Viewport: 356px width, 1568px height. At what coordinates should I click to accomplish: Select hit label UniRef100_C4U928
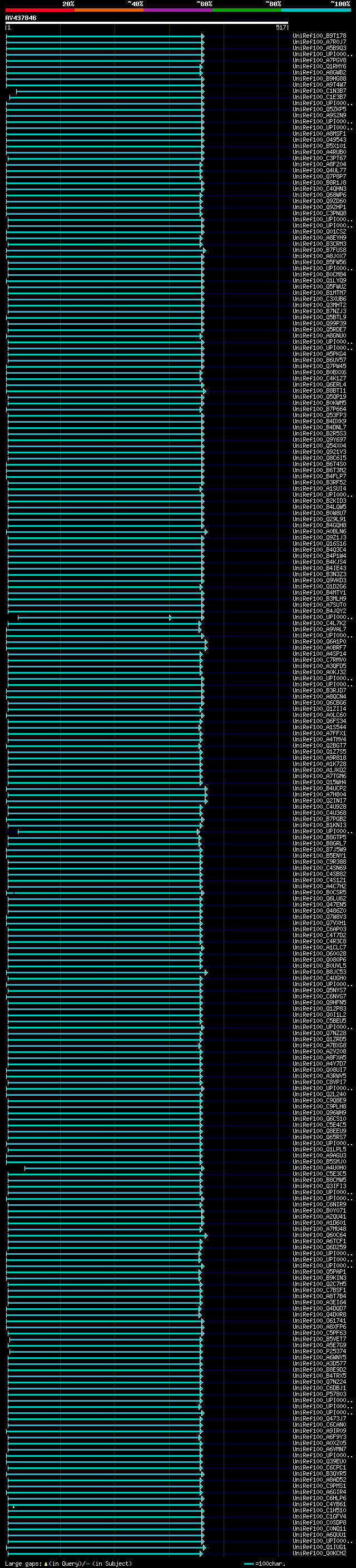point(319,807)
